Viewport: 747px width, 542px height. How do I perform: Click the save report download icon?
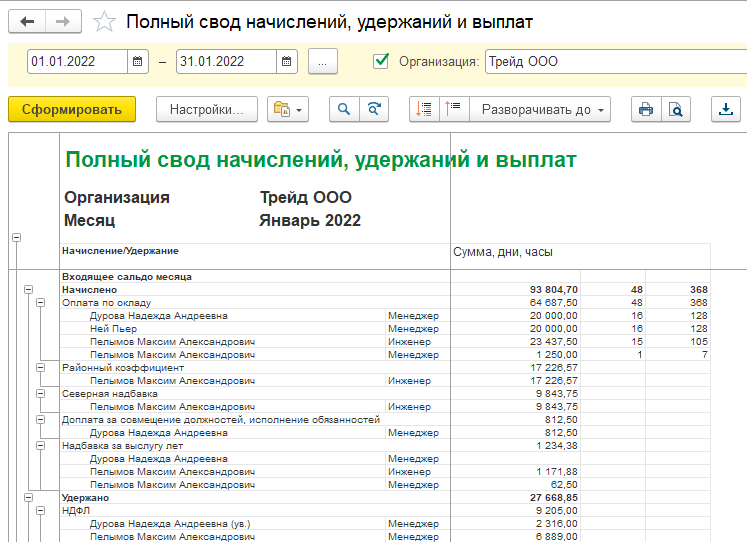[727, 109]
